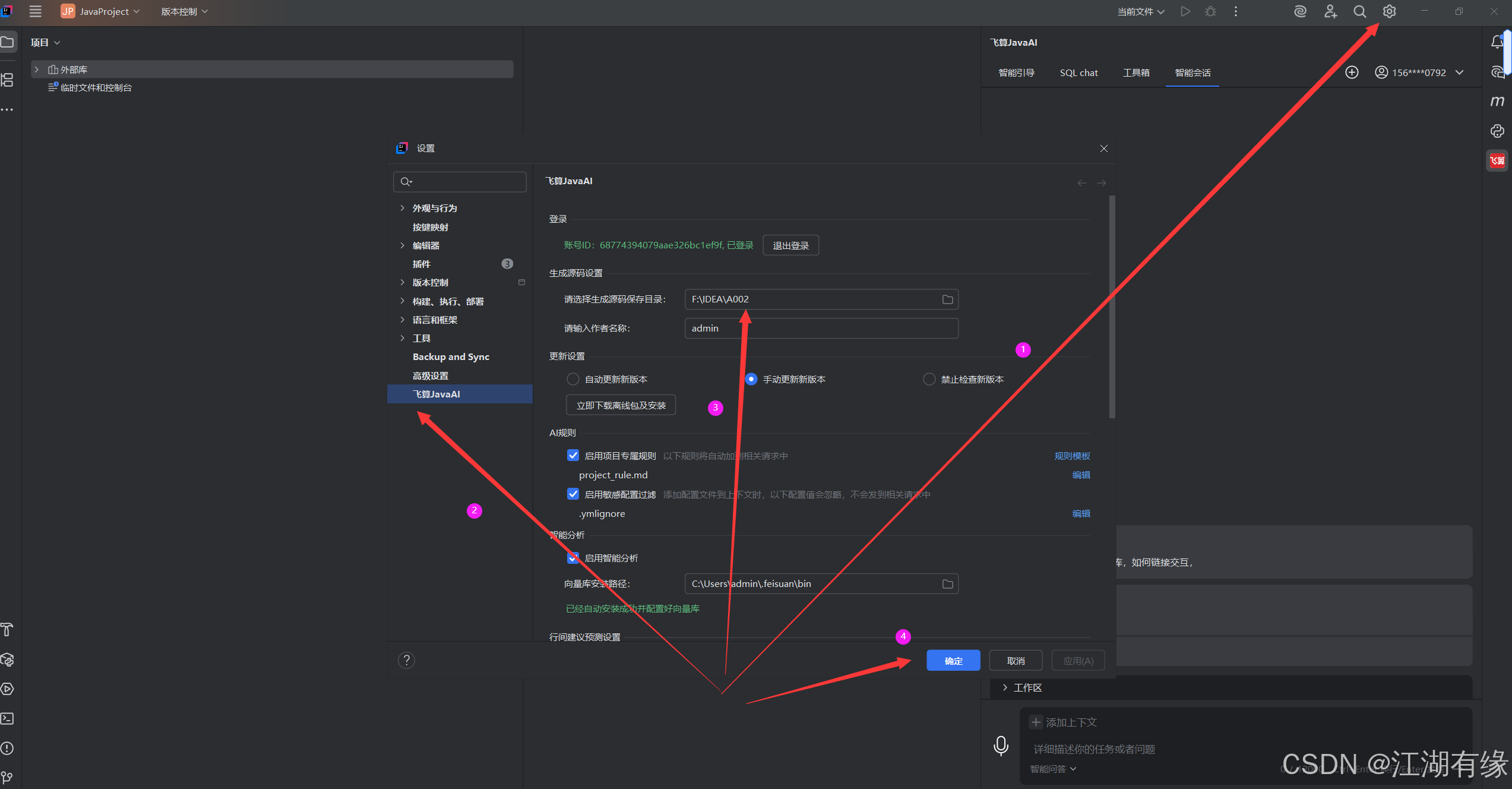The width and height of the screenshot is (1512, 789).
Task: Open JavaProject project dropdown
Action: click(x=101, y=11)
